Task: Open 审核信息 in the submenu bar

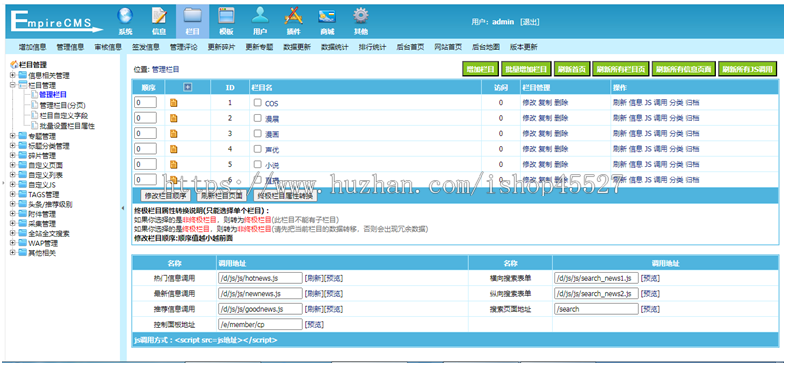Action: point(108,47)
